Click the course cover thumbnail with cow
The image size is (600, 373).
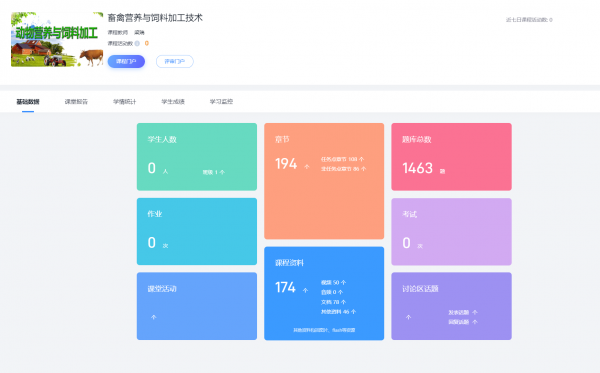click(x=57, y=39)
